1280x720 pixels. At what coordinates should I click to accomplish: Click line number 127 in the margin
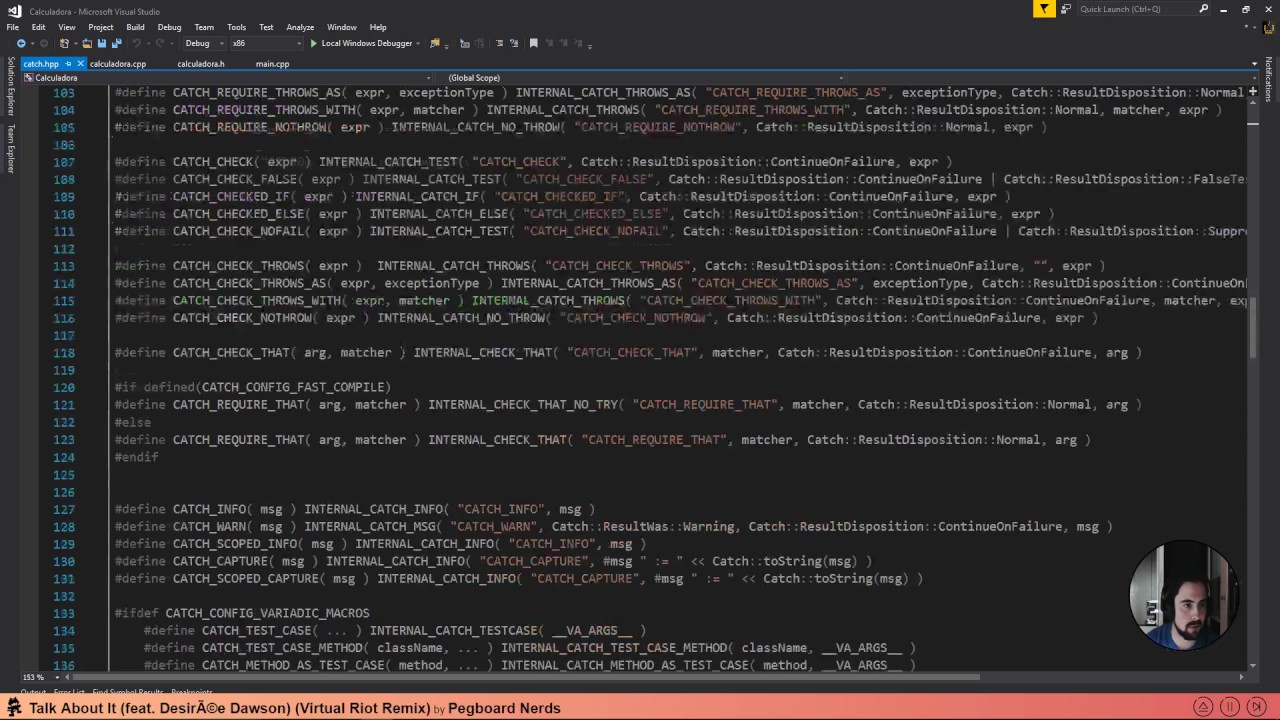(64, 510)
